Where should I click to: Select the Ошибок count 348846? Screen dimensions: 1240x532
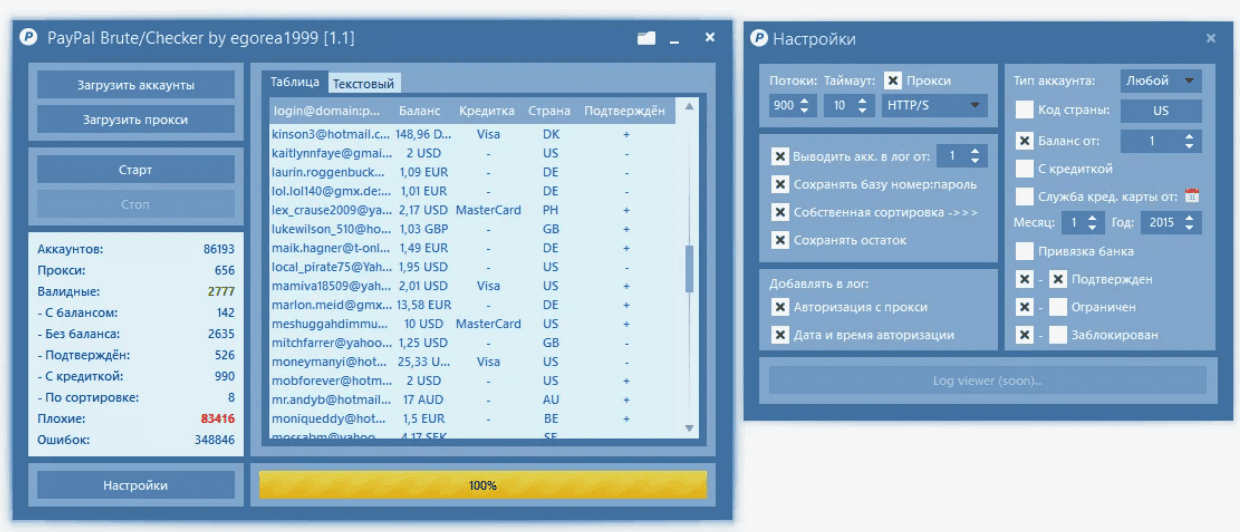(215, 439)
